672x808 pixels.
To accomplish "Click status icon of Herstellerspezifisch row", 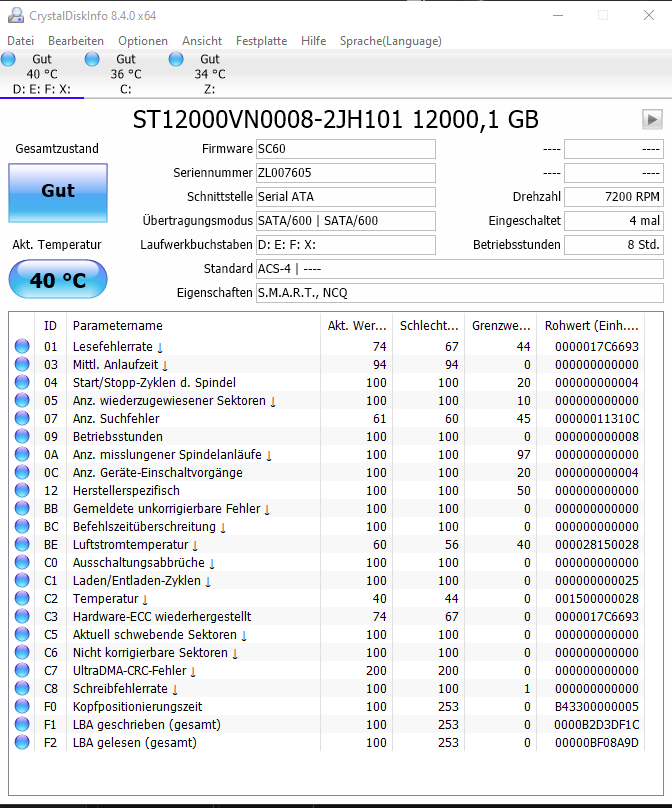I will (x=22, y=491).
